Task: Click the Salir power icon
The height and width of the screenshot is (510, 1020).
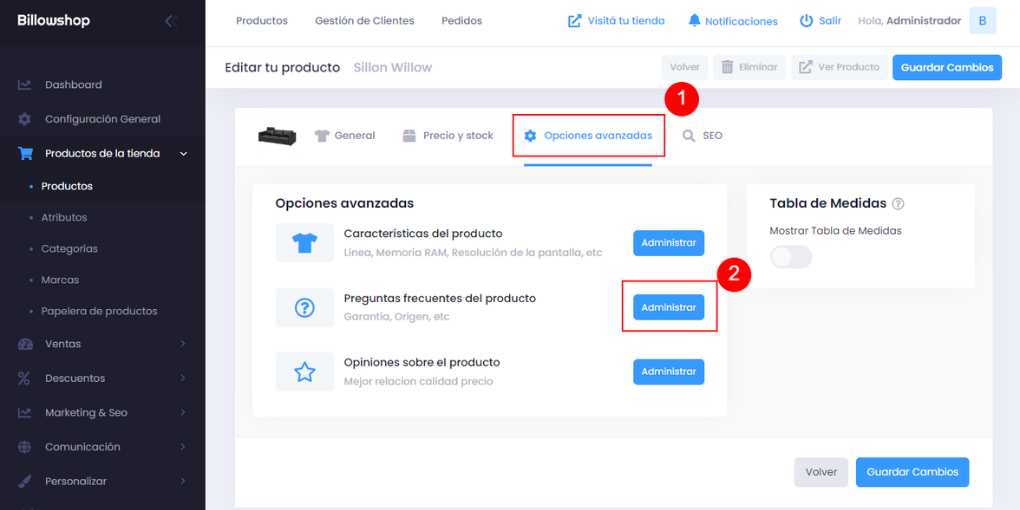Action: (x=807, y=21)
